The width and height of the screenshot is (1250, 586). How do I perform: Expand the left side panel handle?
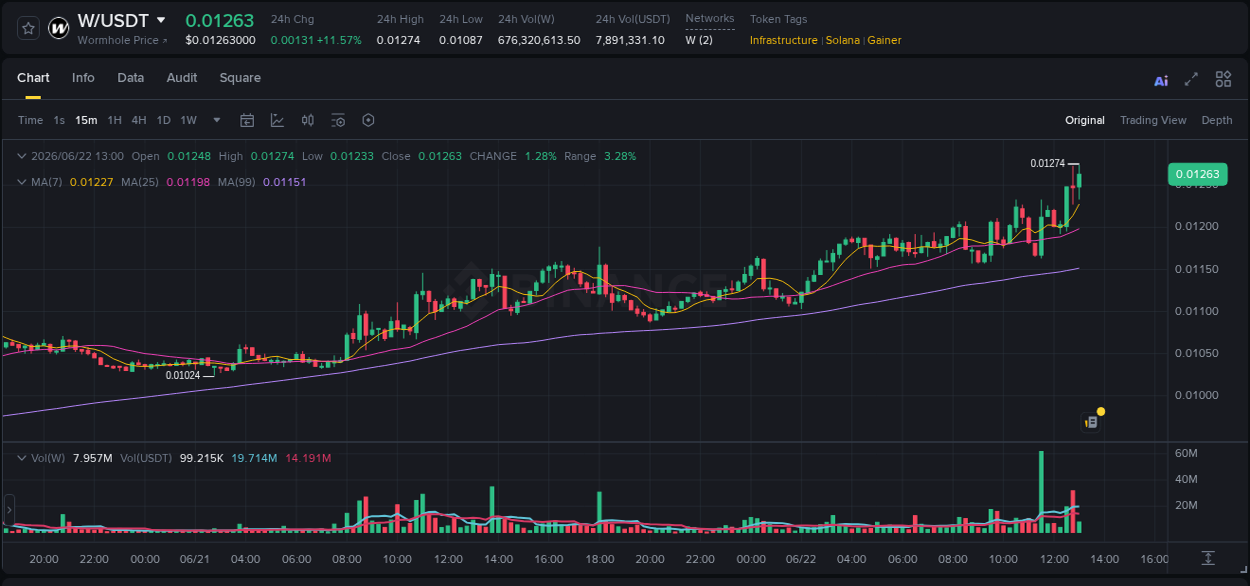tap(9, 510)
